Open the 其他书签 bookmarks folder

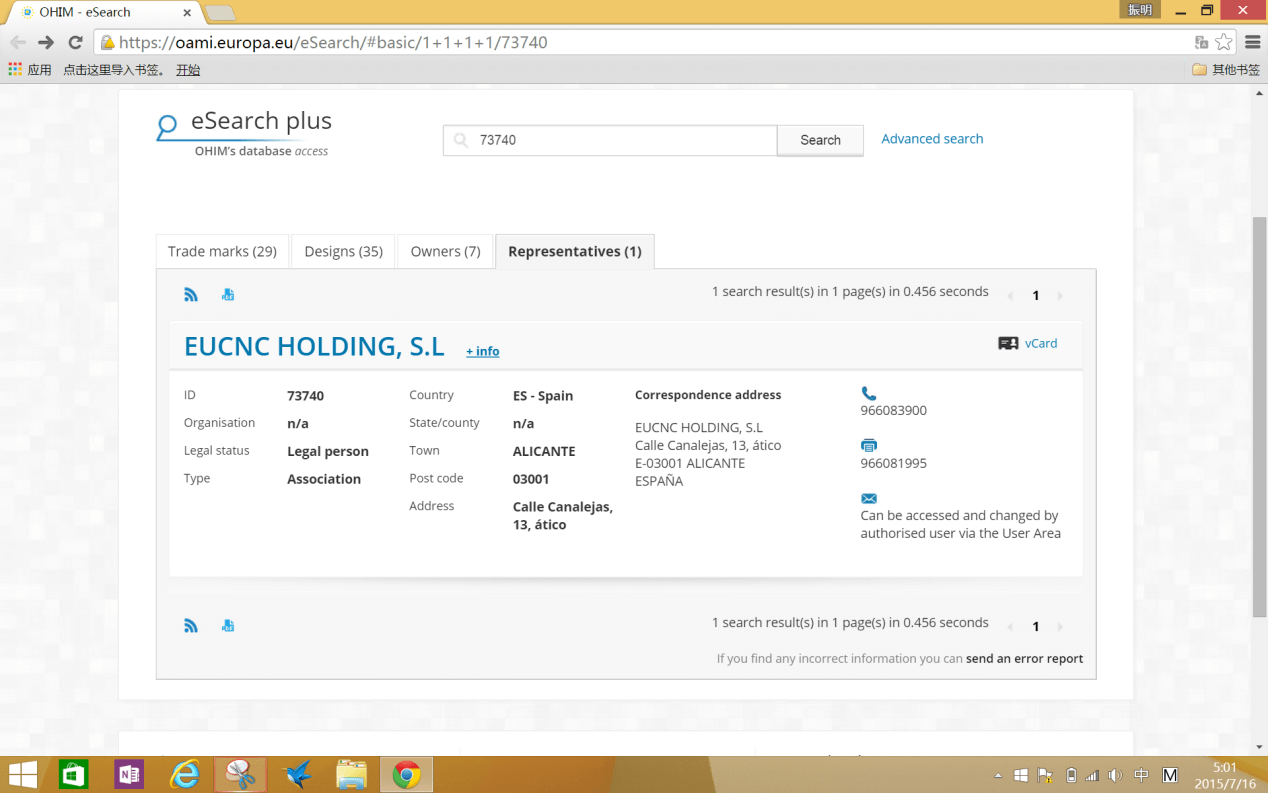click(1226, 70)
